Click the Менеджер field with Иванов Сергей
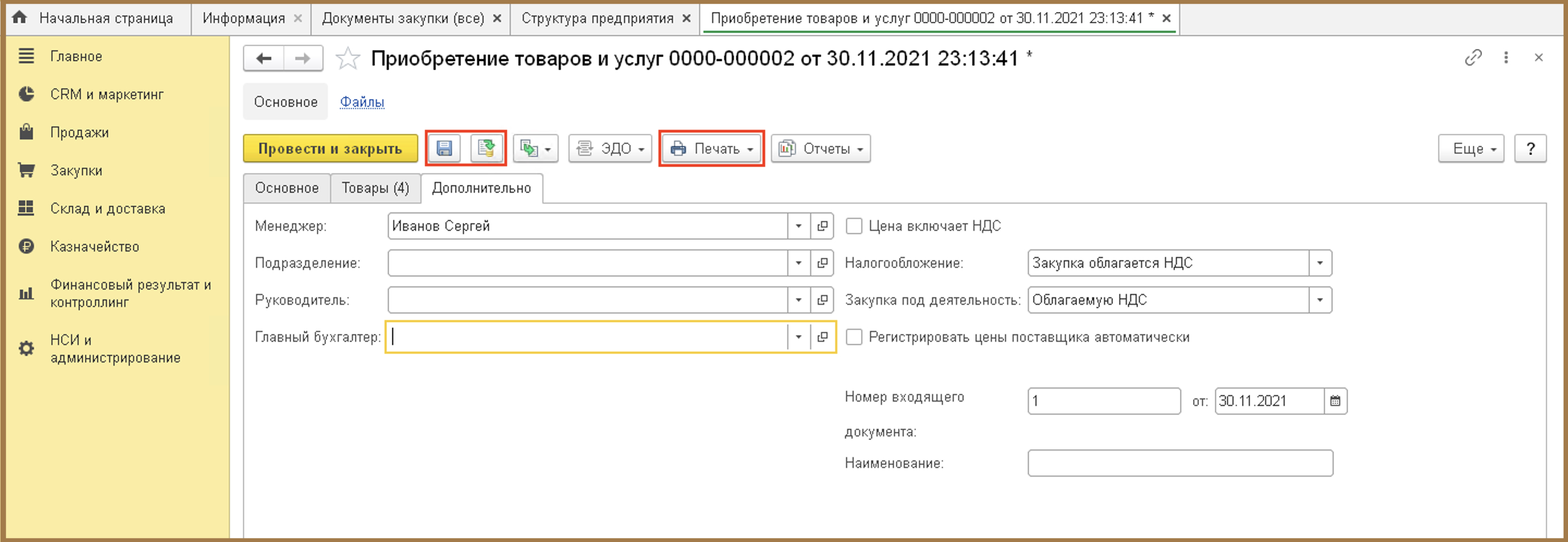Screen dimensions: 1568x542 click(x=588, y=226)
